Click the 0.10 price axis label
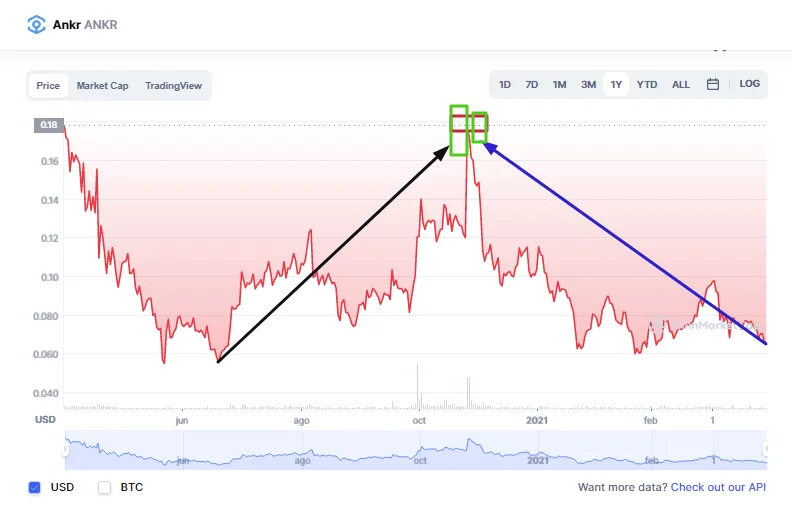Image resolution: width=792 pixels, height=515 pixels. (x=50, y=277)
